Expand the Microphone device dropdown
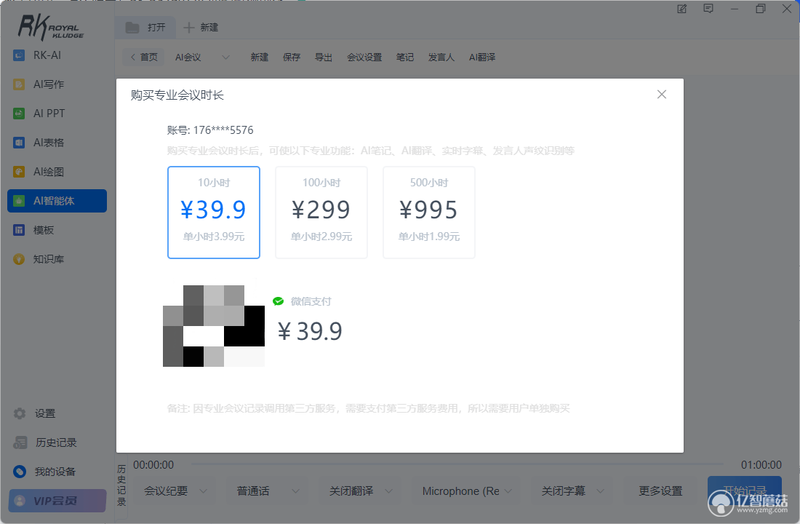 (466, 491)
